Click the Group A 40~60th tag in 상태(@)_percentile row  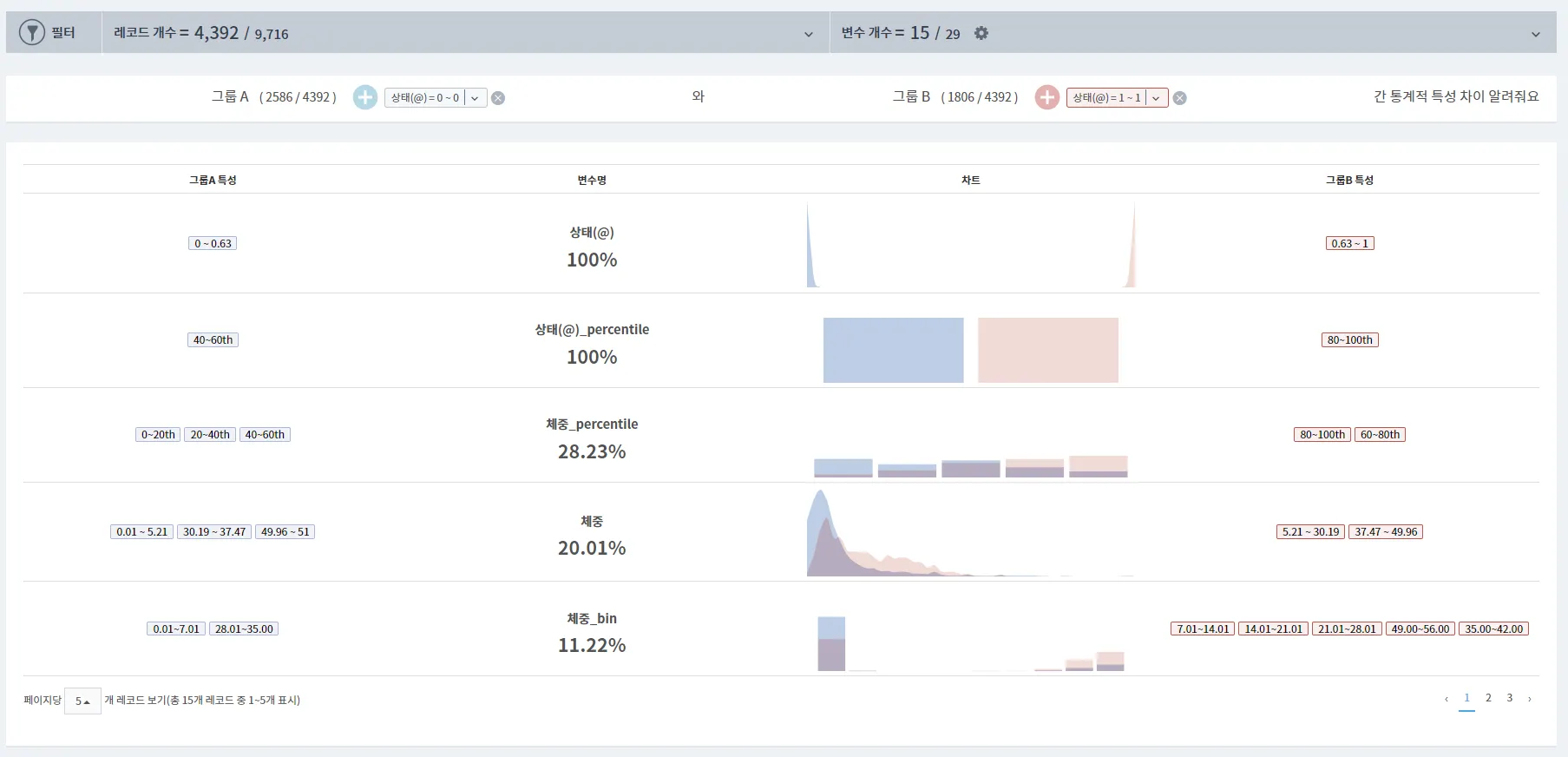point(213,339)
